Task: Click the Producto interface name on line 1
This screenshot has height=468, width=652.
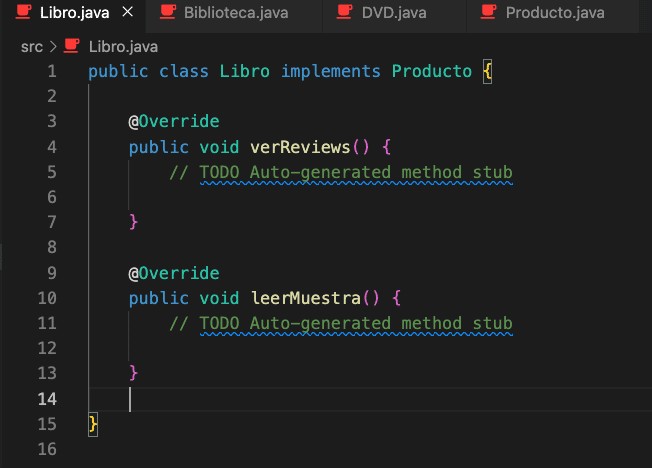Action: tap(432, 72)
